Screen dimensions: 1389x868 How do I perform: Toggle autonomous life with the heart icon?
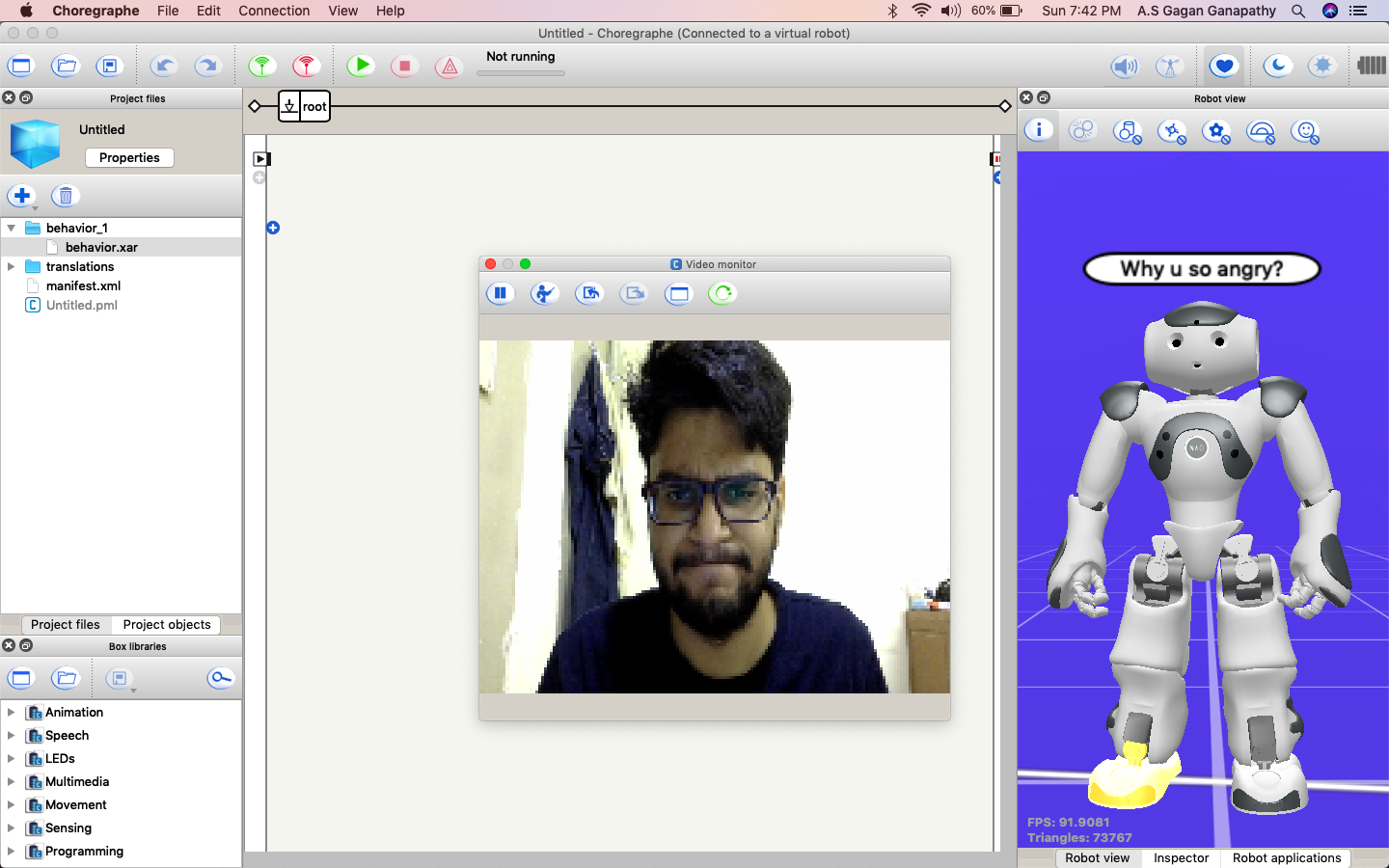pos(1224,67)
